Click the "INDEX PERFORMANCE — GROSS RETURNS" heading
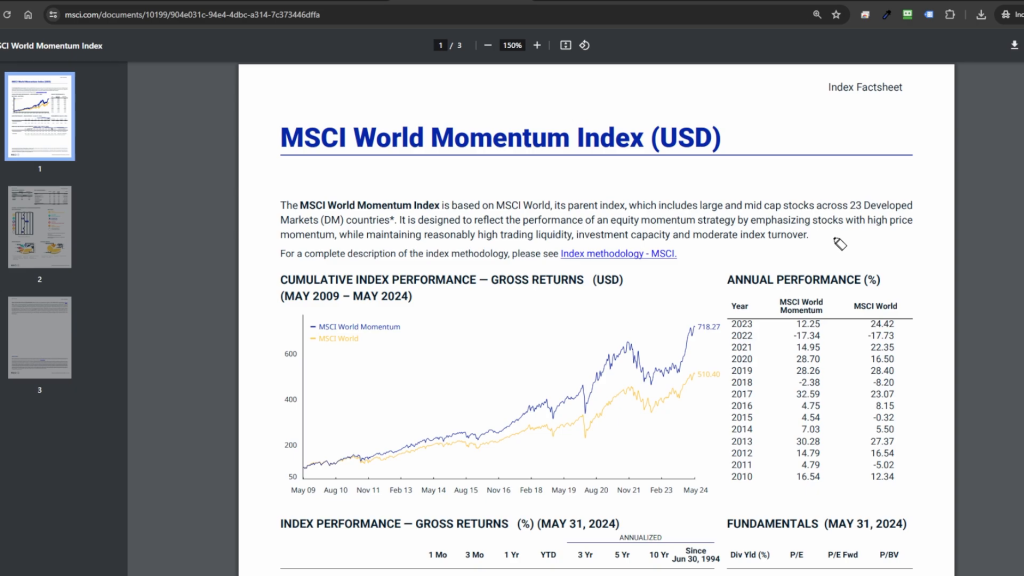This screenshot has height=576, width=1024. click(x=394, y=524)
